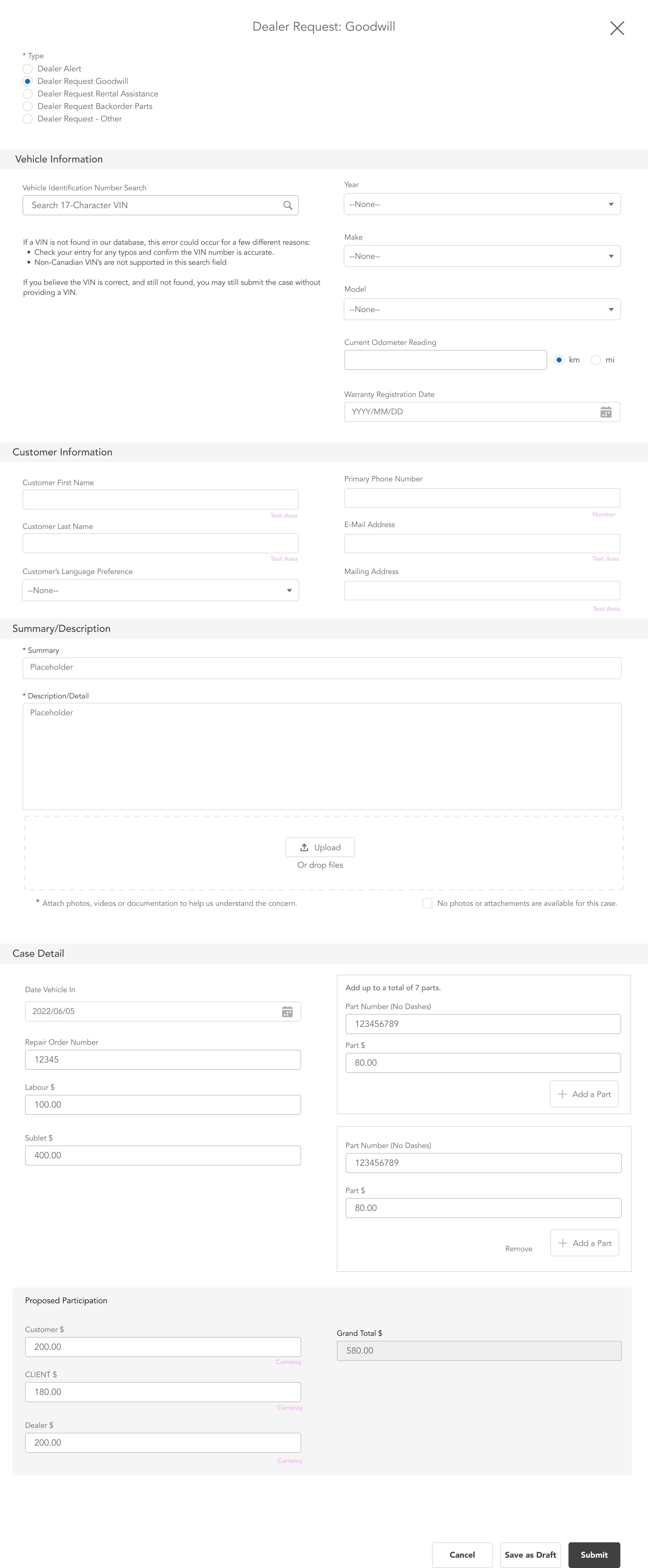Expand the Model dropdown
The image size is (648, 1568).
coord(482,309)
